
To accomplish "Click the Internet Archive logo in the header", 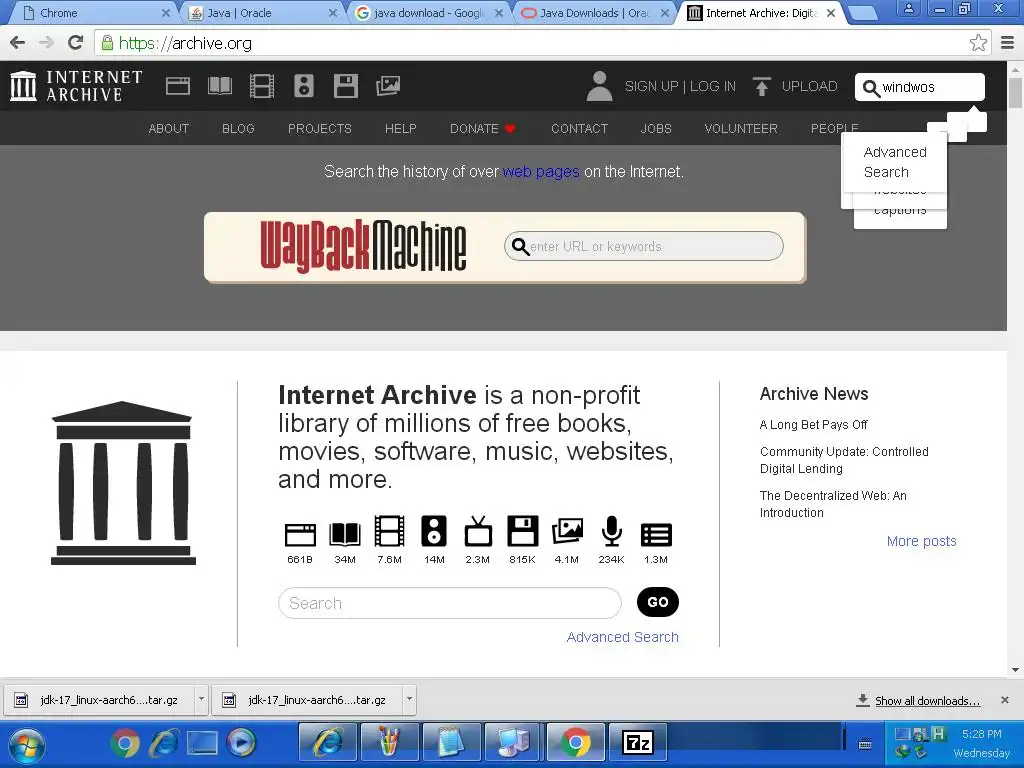I will (x=76, y=86).
